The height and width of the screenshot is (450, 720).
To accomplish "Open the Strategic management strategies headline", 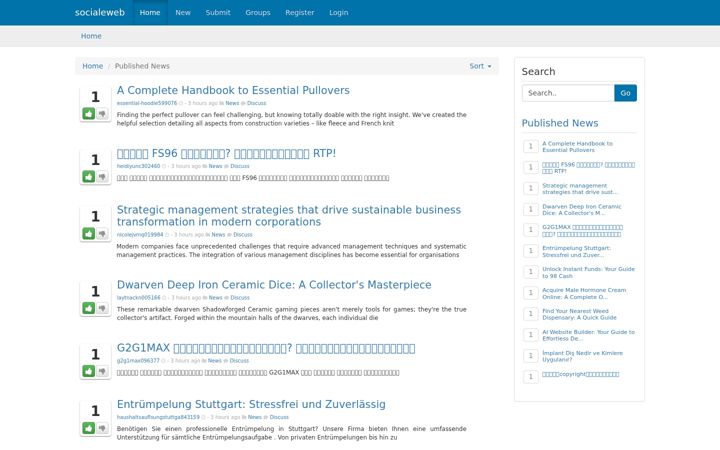I will [289, 216].
